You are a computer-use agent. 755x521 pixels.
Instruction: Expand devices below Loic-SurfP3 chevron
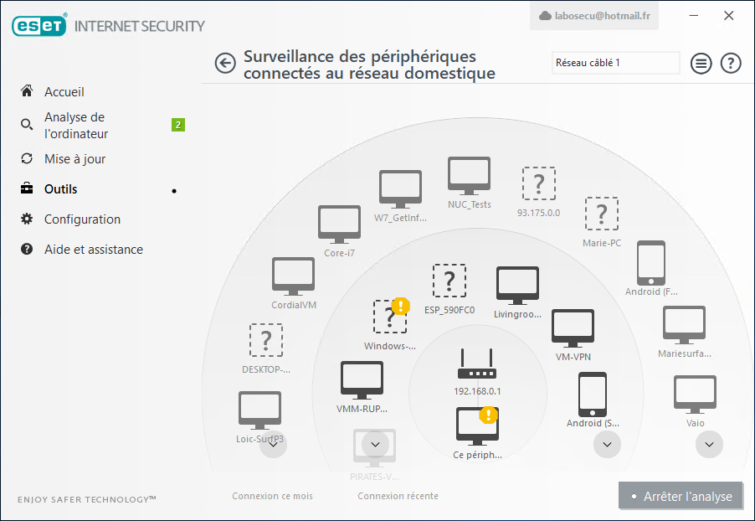tap(273, 444)
